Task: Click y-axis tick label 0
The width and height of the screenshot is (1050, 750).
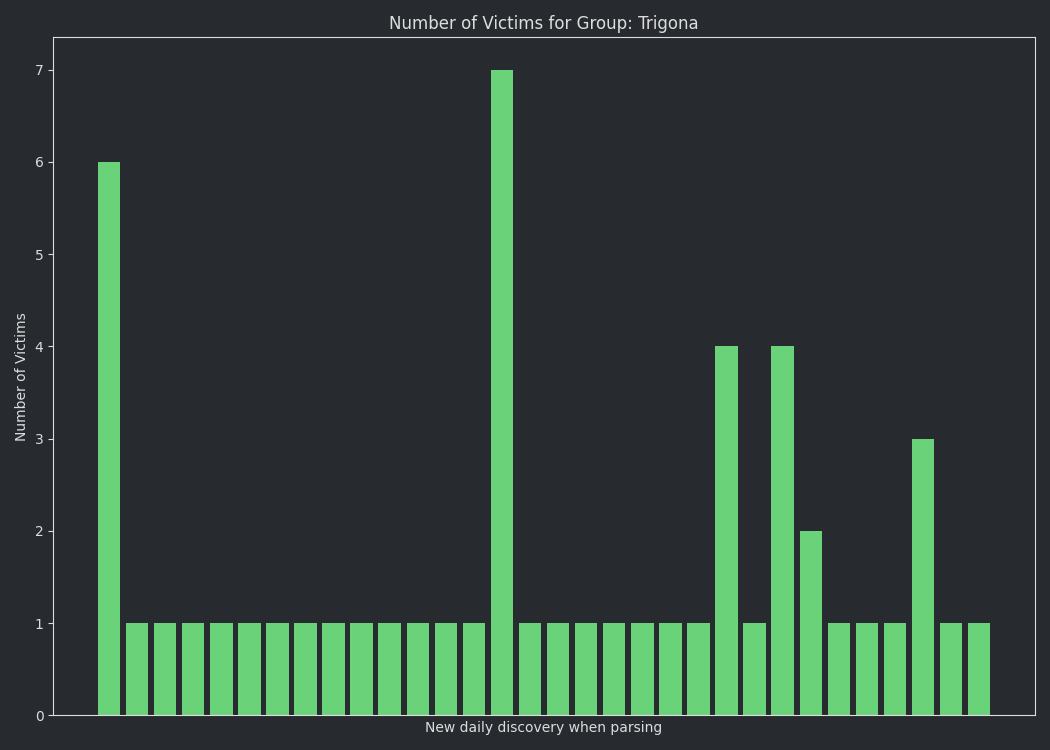Action: tap(40, 716)
